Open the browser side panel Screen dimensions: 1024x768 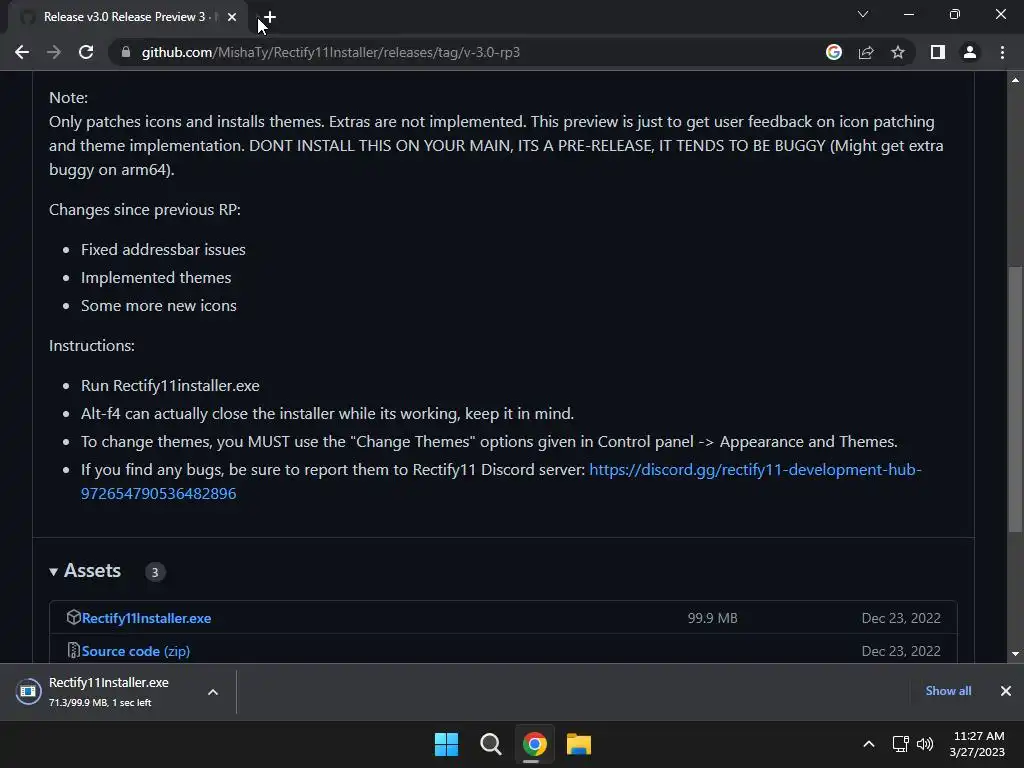938,52
